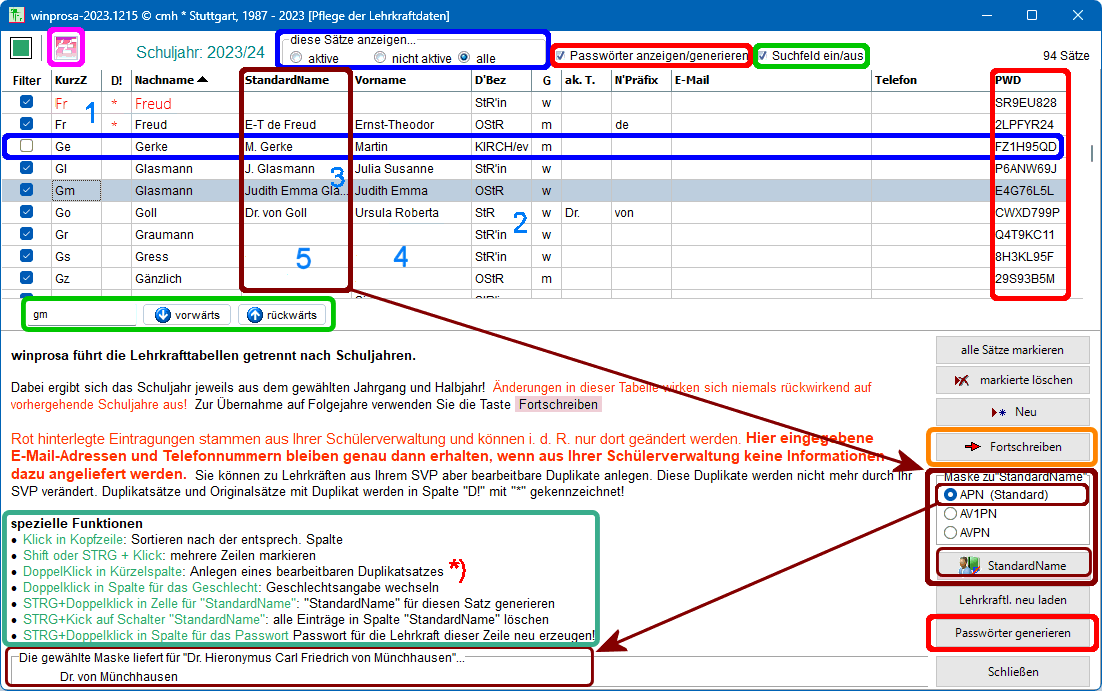1102x691 pixels.
Task: Select the 'aktive' radio option
Action: tap(296, 59)
